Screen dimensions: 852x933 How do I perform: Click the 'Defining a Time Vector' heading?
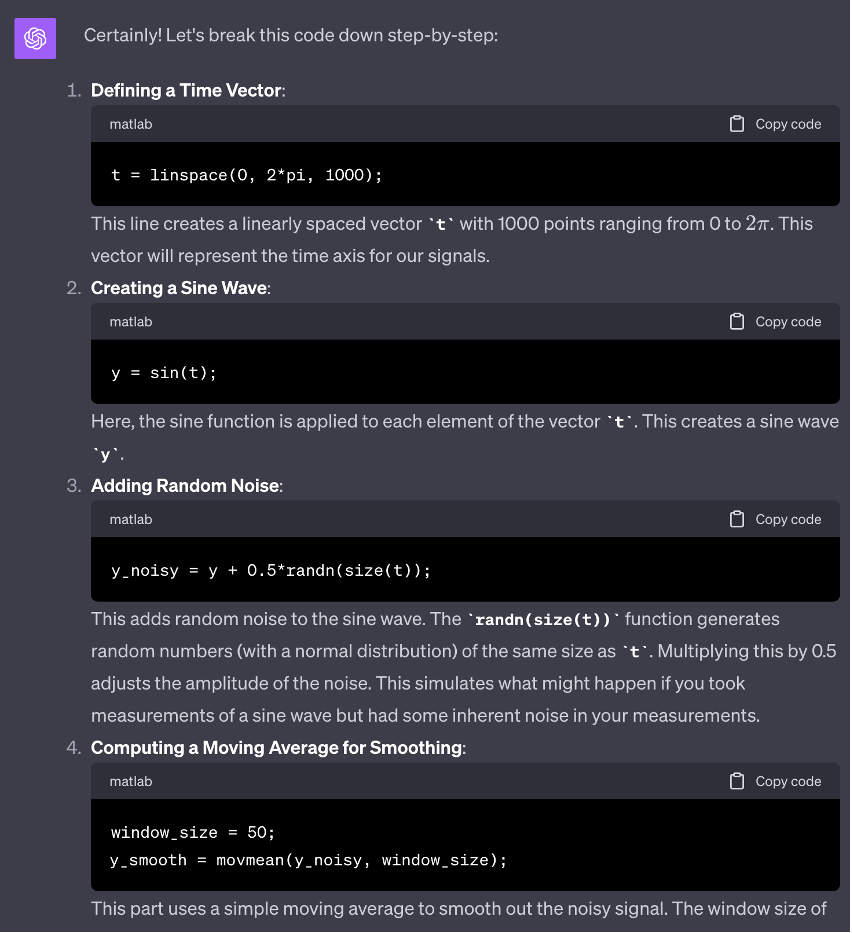click(x=187, y=90)
